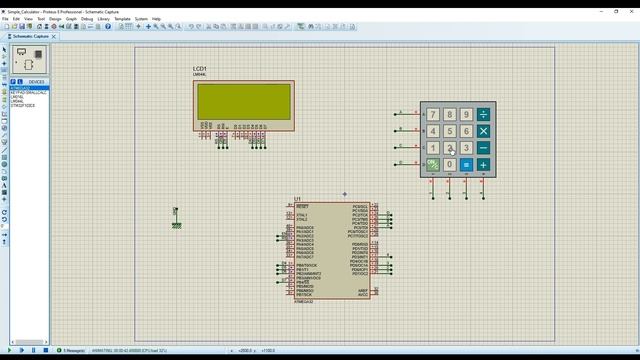Click keypad divide key

(x=483, y=114)
